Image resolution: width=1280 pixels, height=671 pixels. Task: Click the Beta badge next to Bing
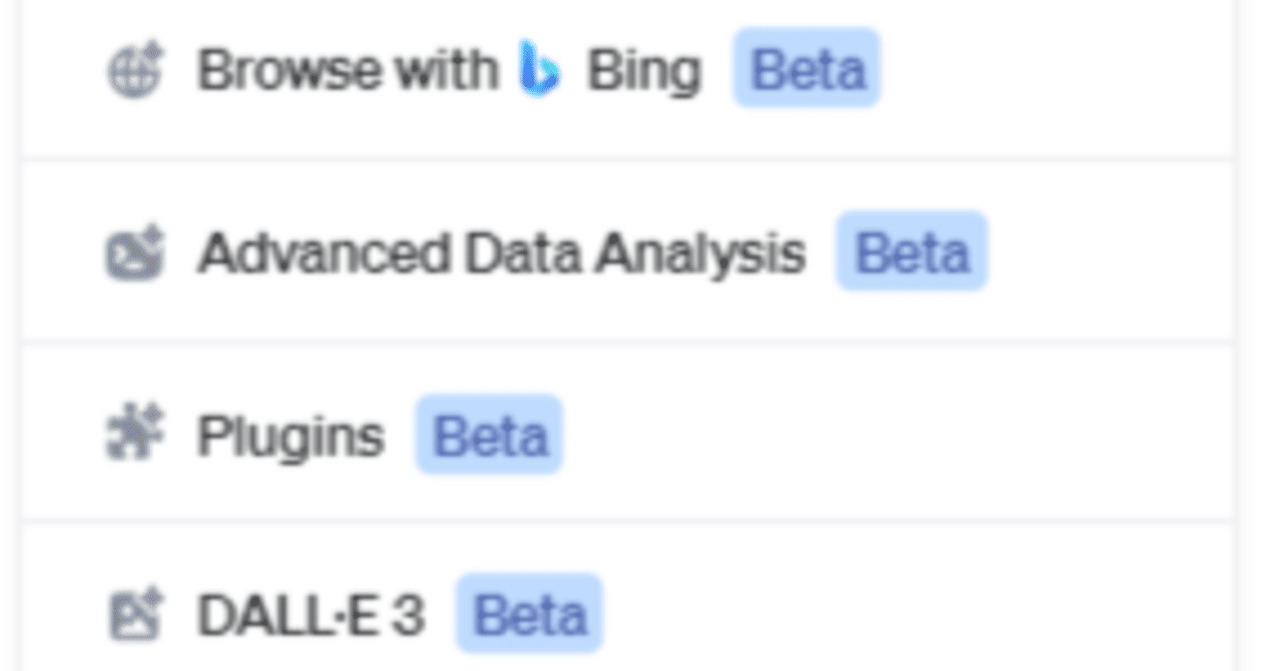click(806, 69)
